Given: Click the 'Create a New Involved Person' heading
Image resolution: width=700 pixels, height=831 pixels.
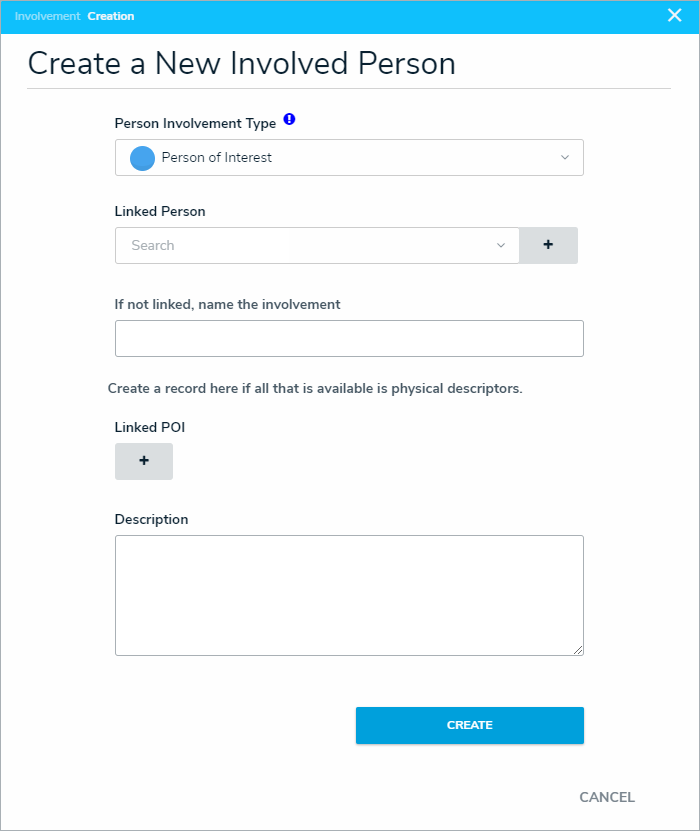Looking at the screenshot, I should tap(241, 64).
